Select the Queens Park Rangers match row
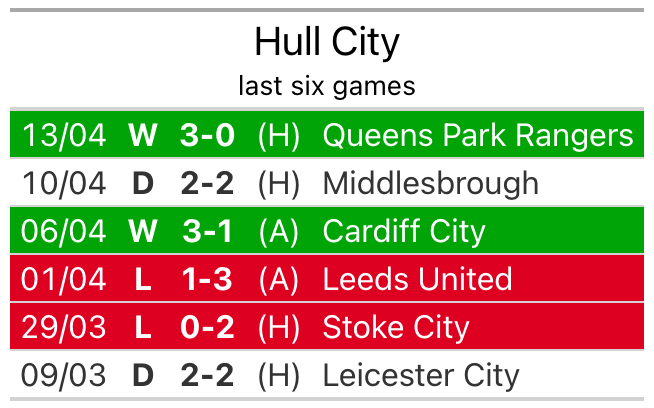Image resolution: width=654 pixels, height=408 pixels. 327,134
